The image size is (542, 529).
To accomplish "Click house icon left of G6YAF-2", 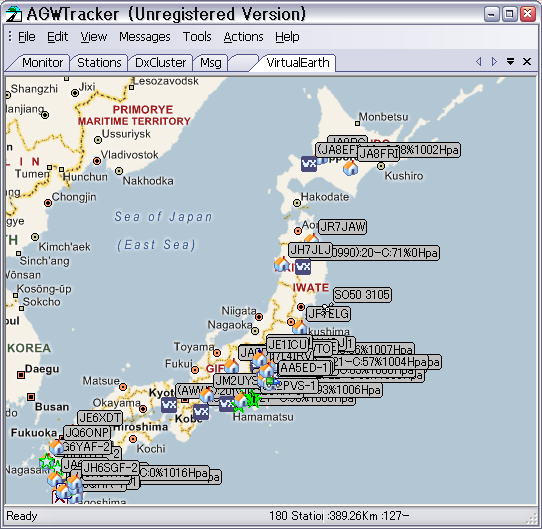I will [x=56, y=447].
